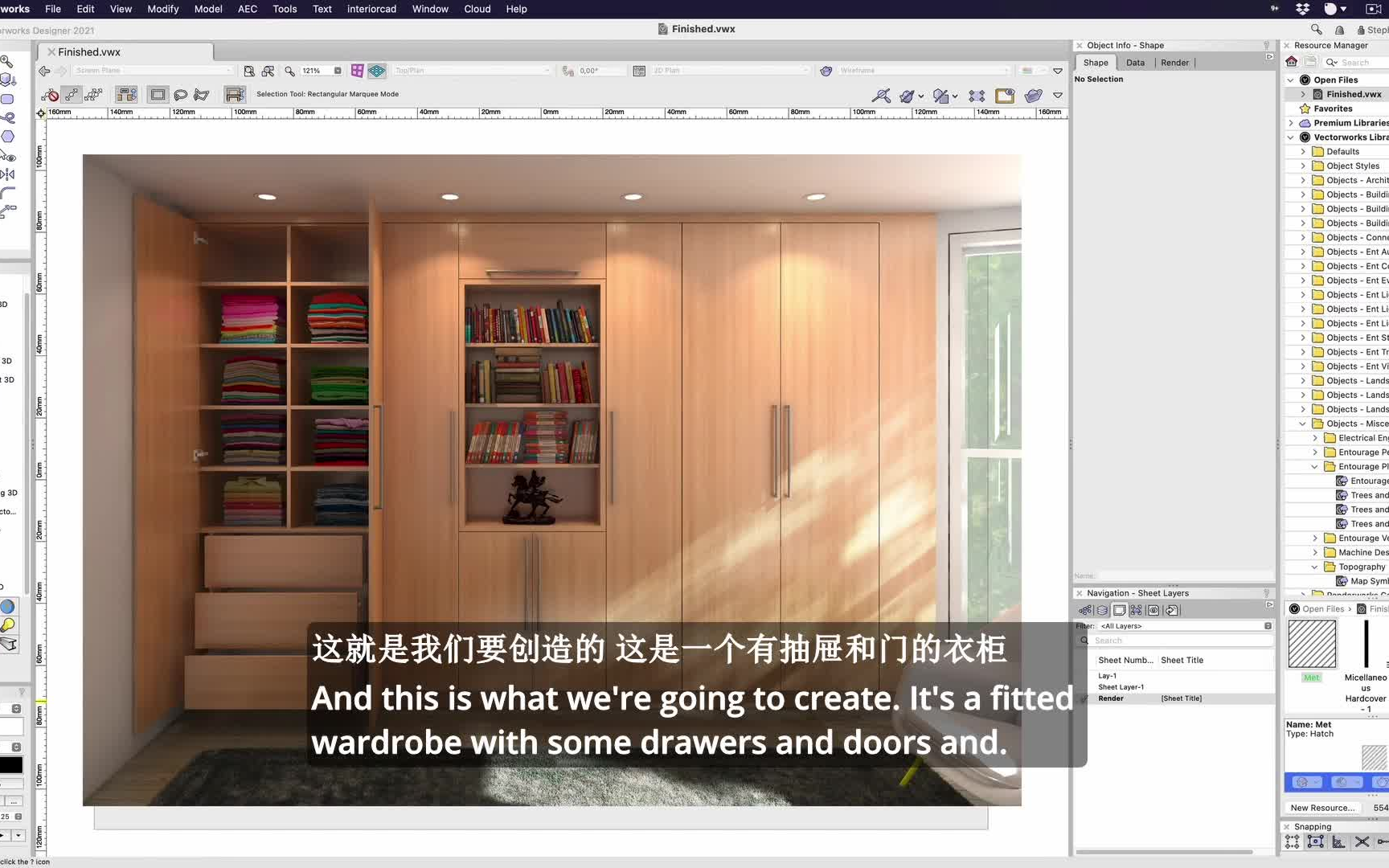Open the Model menu
This screenshot has height=868, width=1389.
tap(208, 9)
